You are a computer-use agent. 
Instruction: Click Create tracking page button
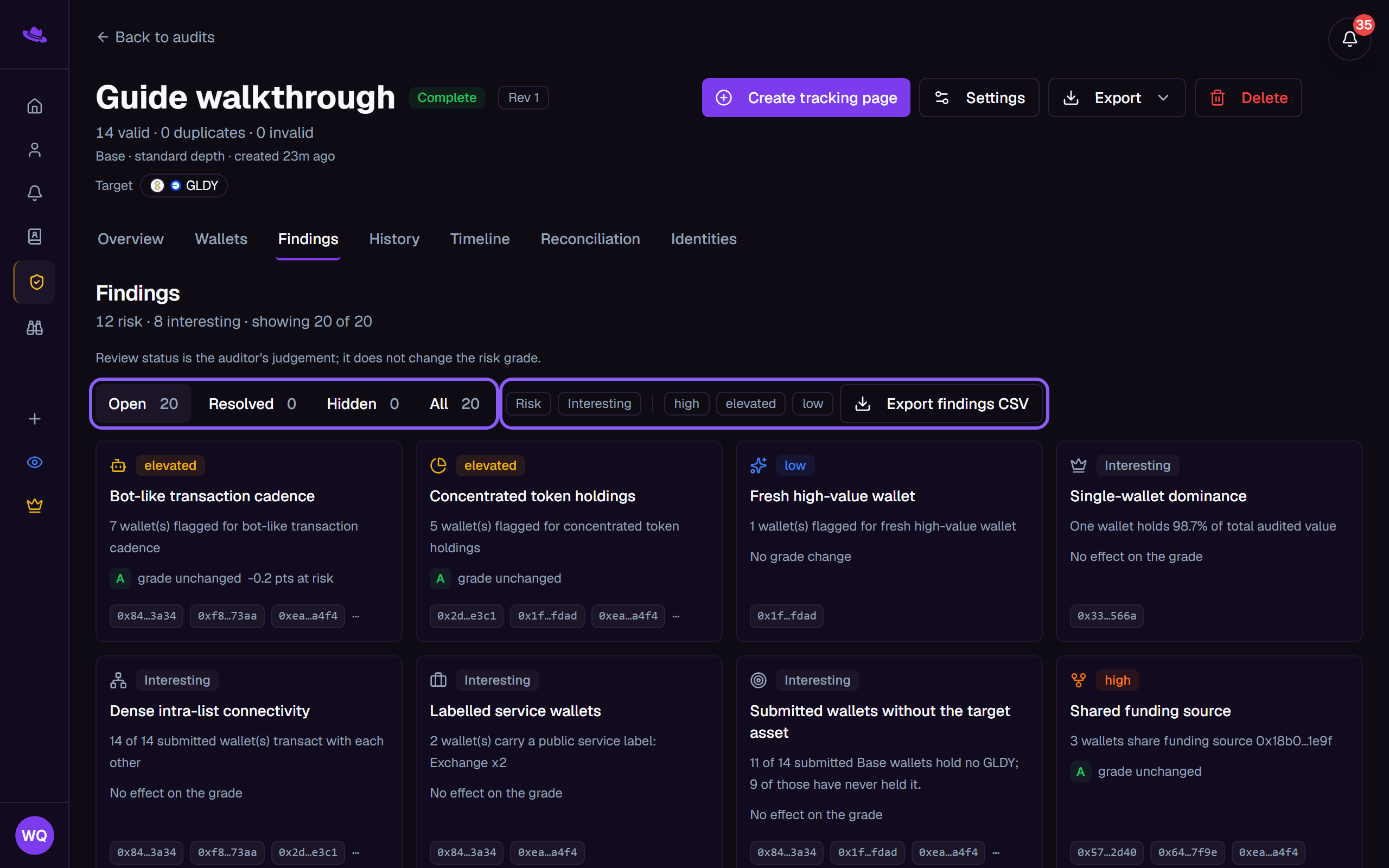[x=806, y=98]
